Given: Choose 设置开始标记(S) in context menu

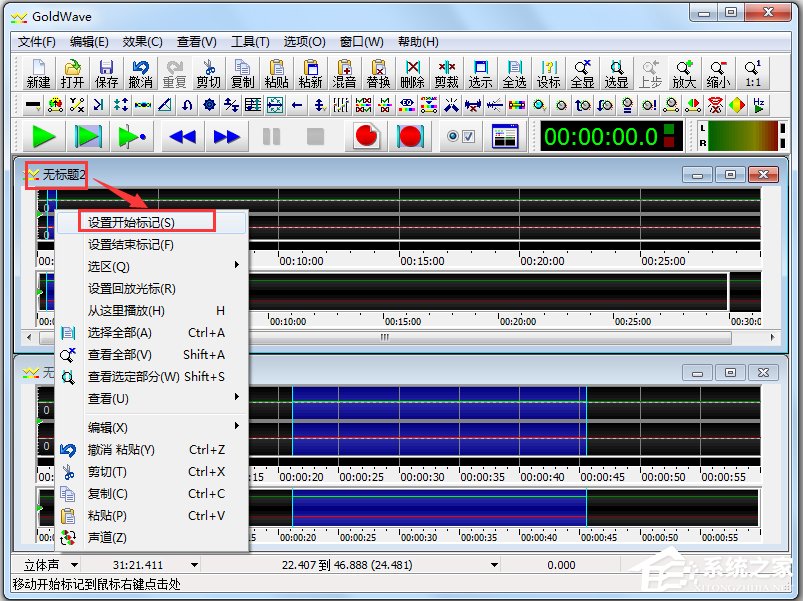Looking at the screenshot, I should 153,222.
